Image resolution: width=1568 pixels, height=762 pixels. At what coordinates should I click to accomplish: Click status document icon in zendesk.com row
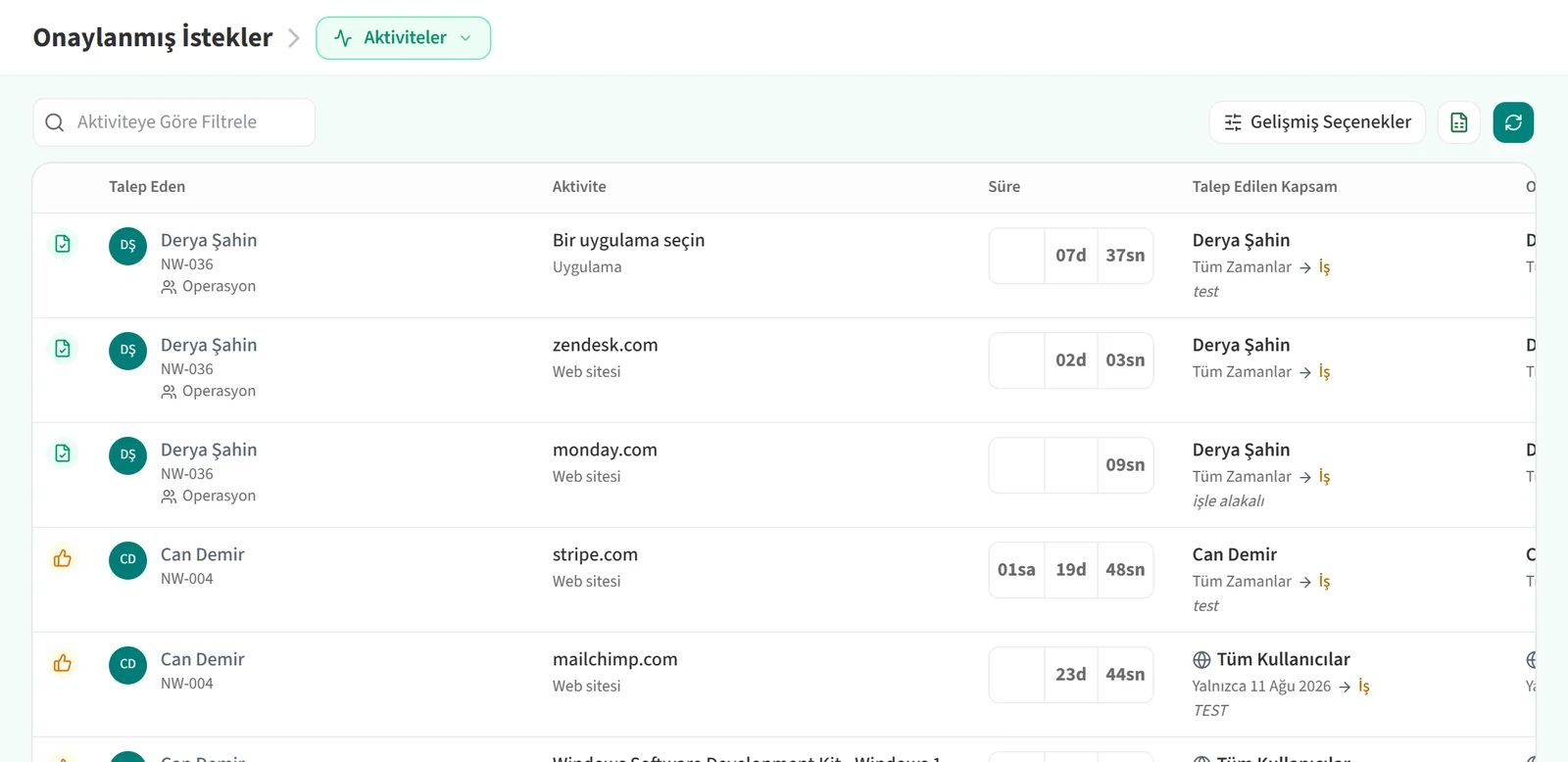[x=63, y=349]
